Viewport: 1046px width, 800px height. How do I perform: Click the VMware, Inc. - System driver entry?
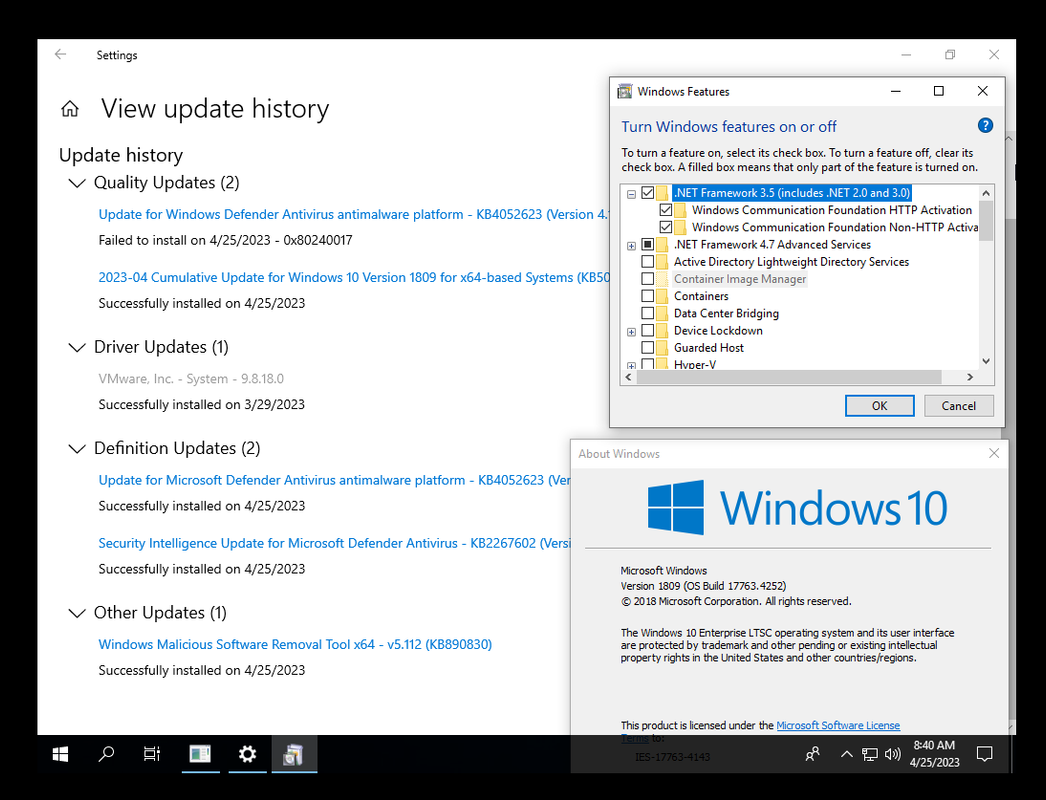(x=191, y=379)
